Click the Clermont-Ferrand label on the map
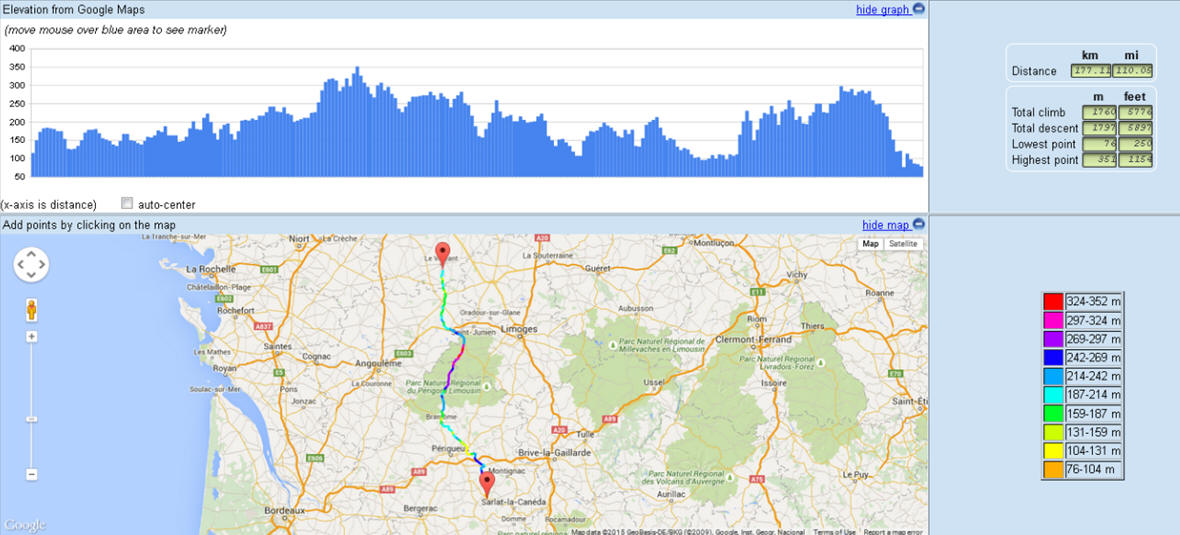The image size is (1180, 535). click(x=754, y=339)
